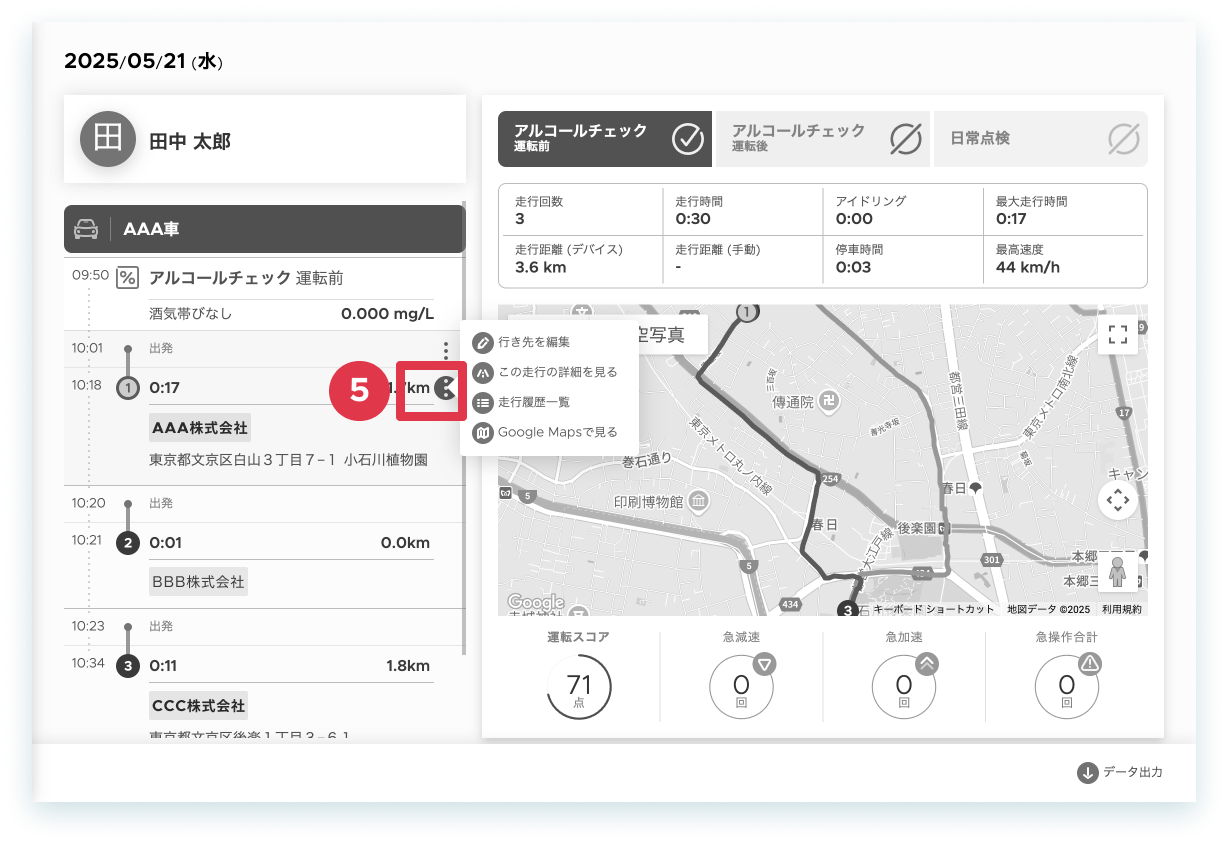Viewport: 1228px width, 844px height.
Task: Click the 走行回数 value 3
Action: pyautogui.click(x=520, y=219)
